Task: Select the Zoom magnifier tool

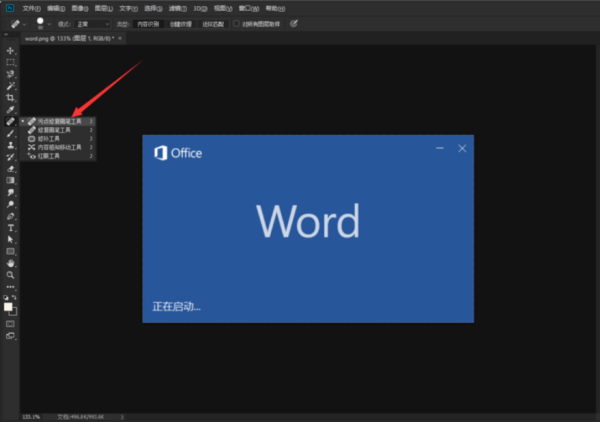Action: click(x=10, y=275)
